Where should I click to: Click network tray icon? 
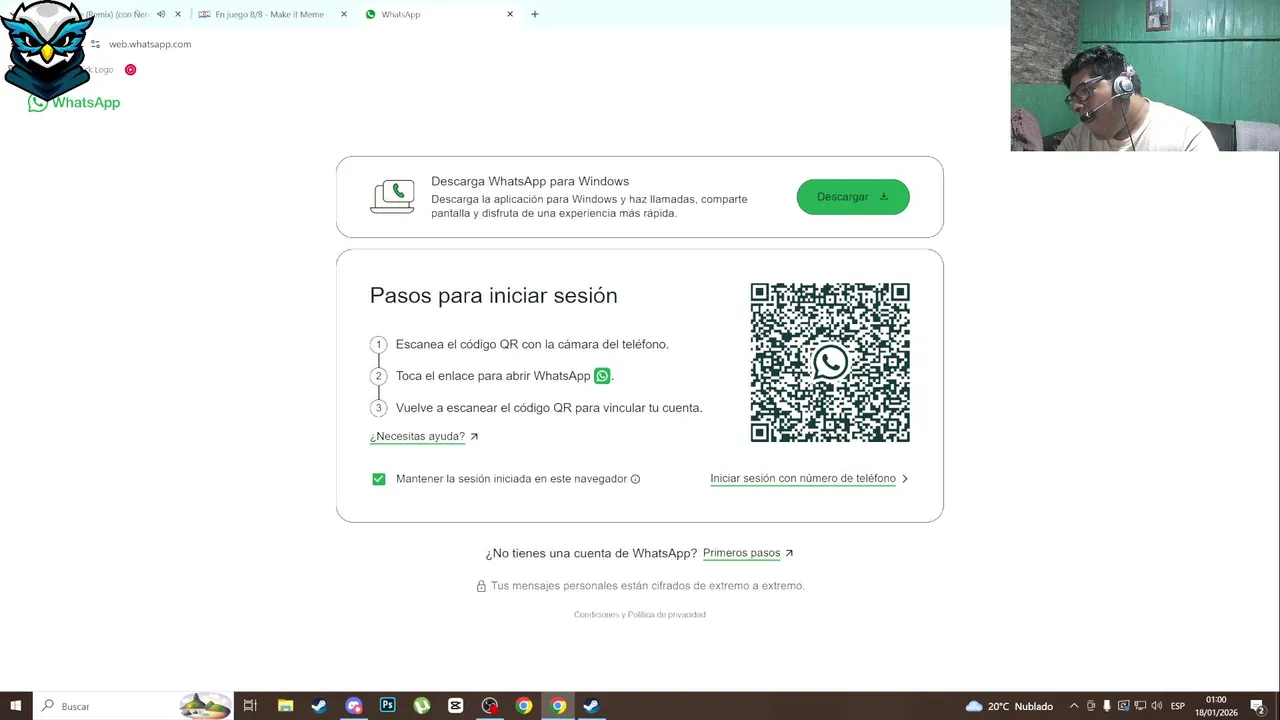[1140, 706]
